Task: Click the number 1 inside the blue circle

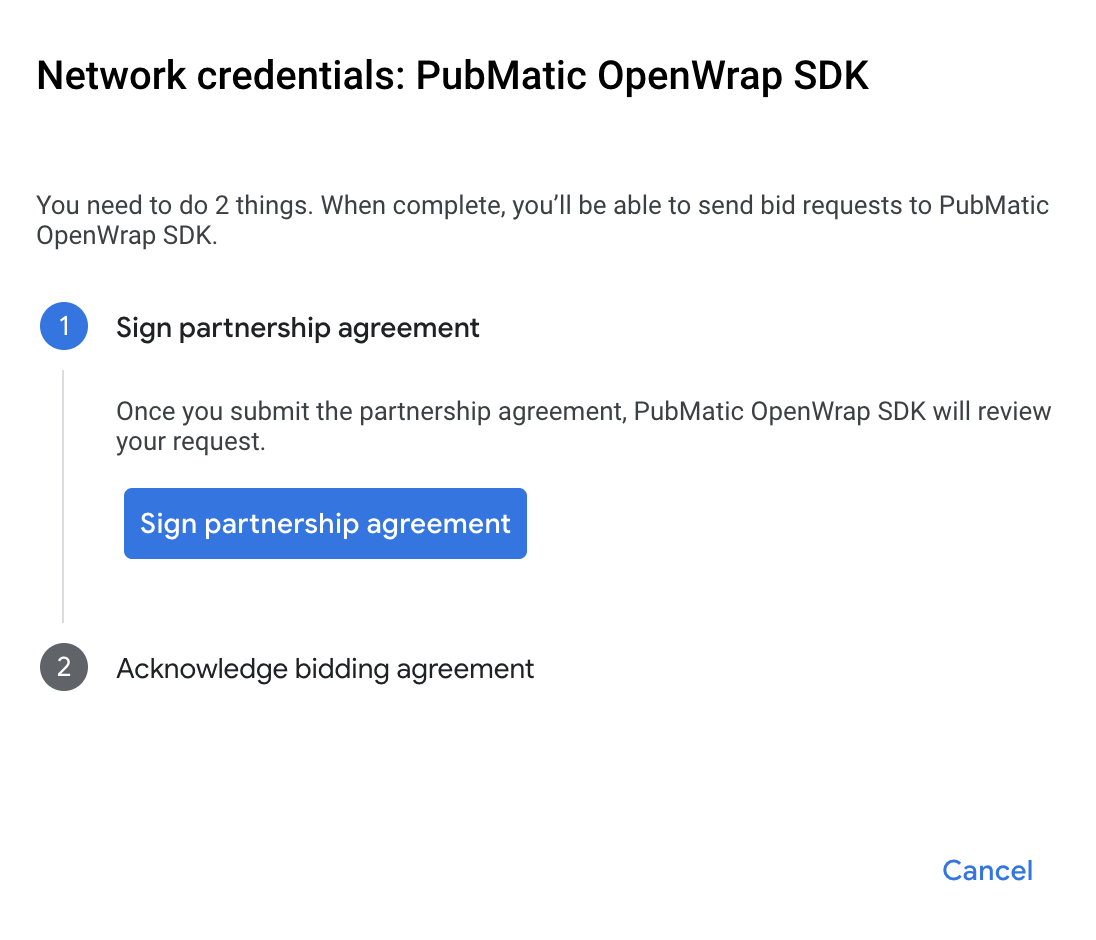Action: click(64, 327)
